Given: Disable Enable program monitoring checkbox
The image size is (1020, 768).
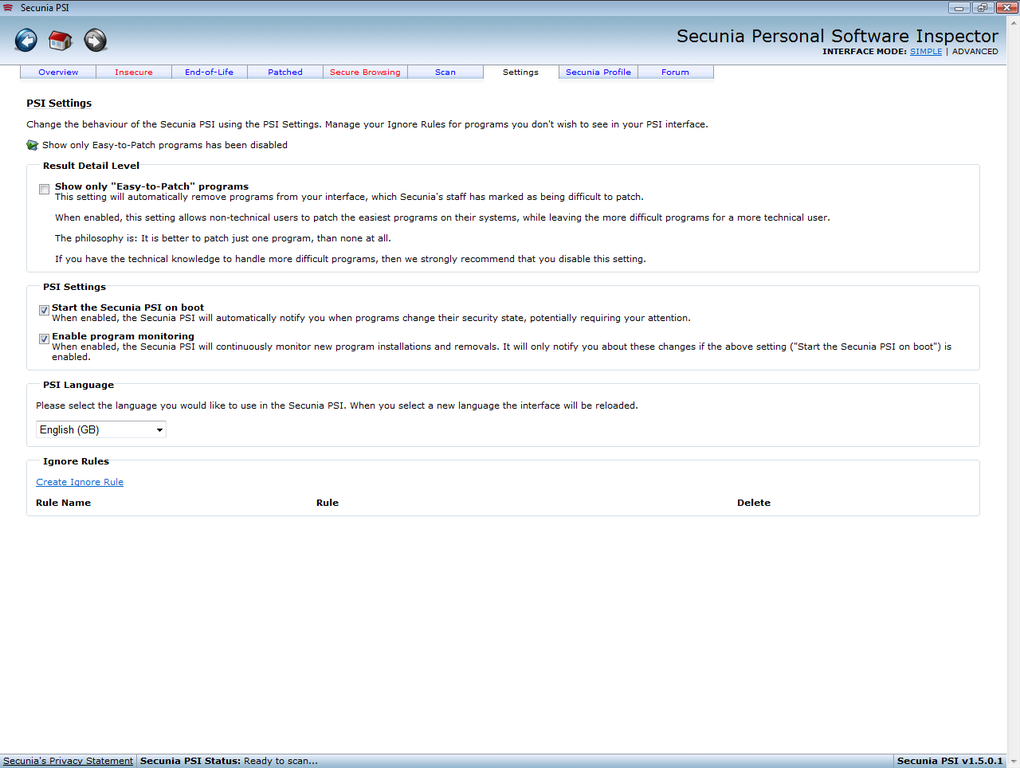Looking at the screenshot, I should (44, 339).
